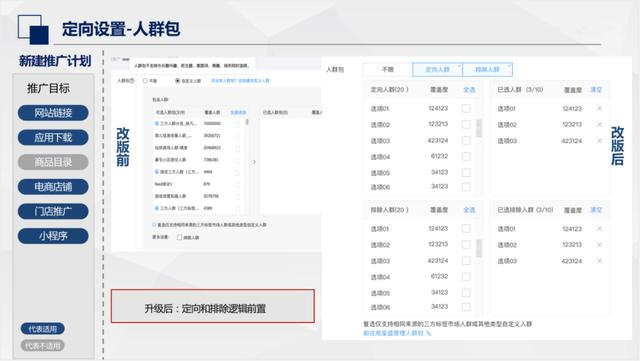Click the 小程序 button in the sidebar
The image size is (640, 361).
click(x=53, y=236)
